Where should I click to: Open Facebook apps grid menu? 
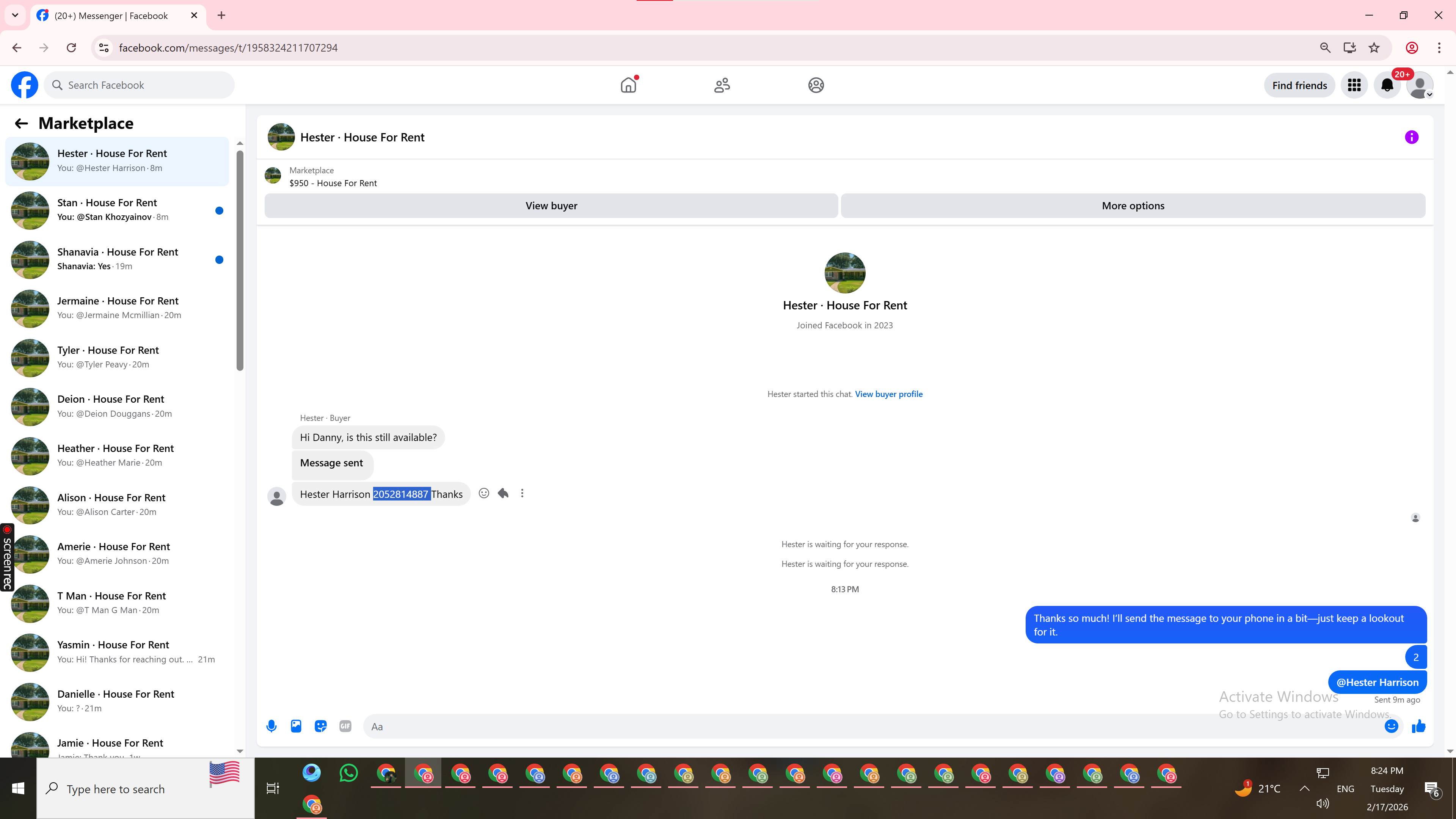pos(1354,85)
